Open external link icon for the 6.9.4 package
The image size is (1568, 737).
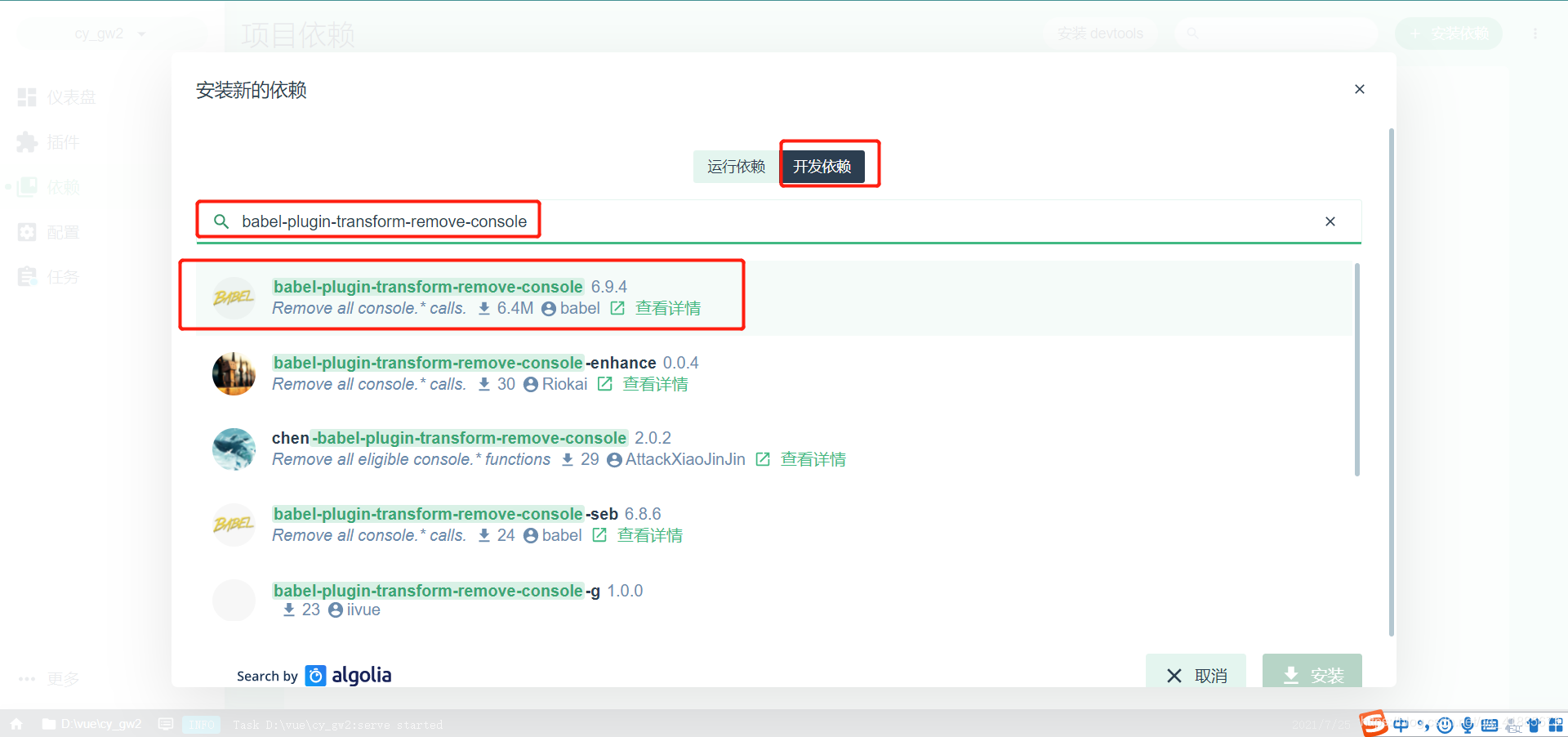(617, 308)
